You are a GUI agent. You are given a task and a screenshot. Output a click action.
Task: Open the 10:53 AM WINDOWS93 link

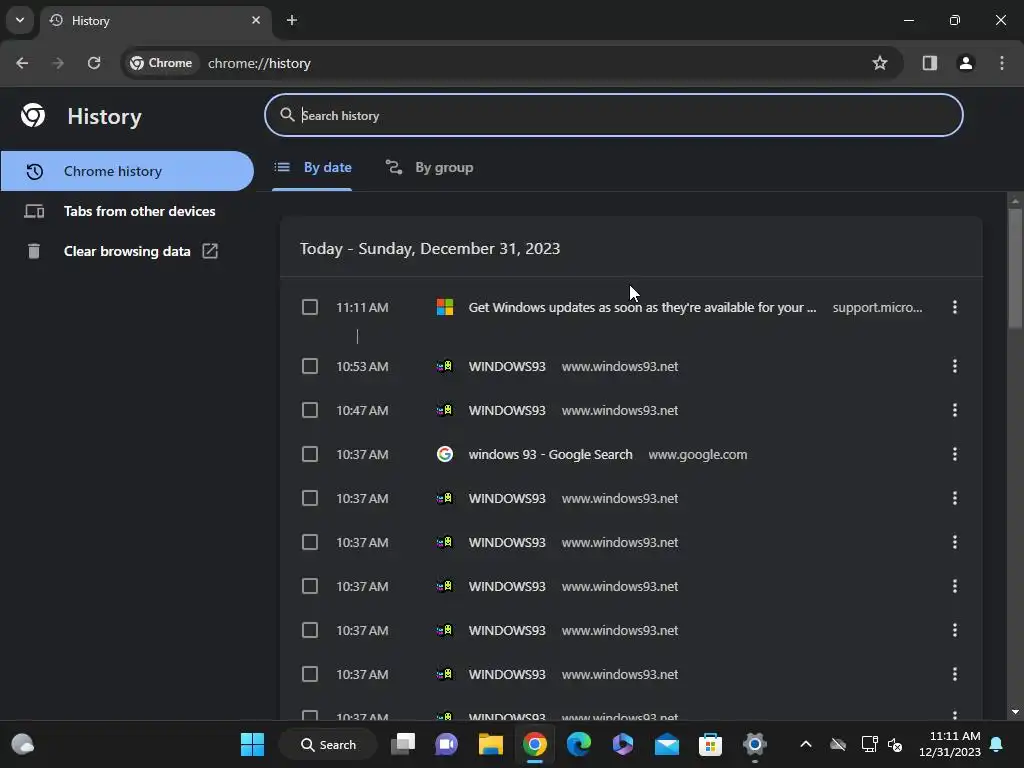click(507, 366)
